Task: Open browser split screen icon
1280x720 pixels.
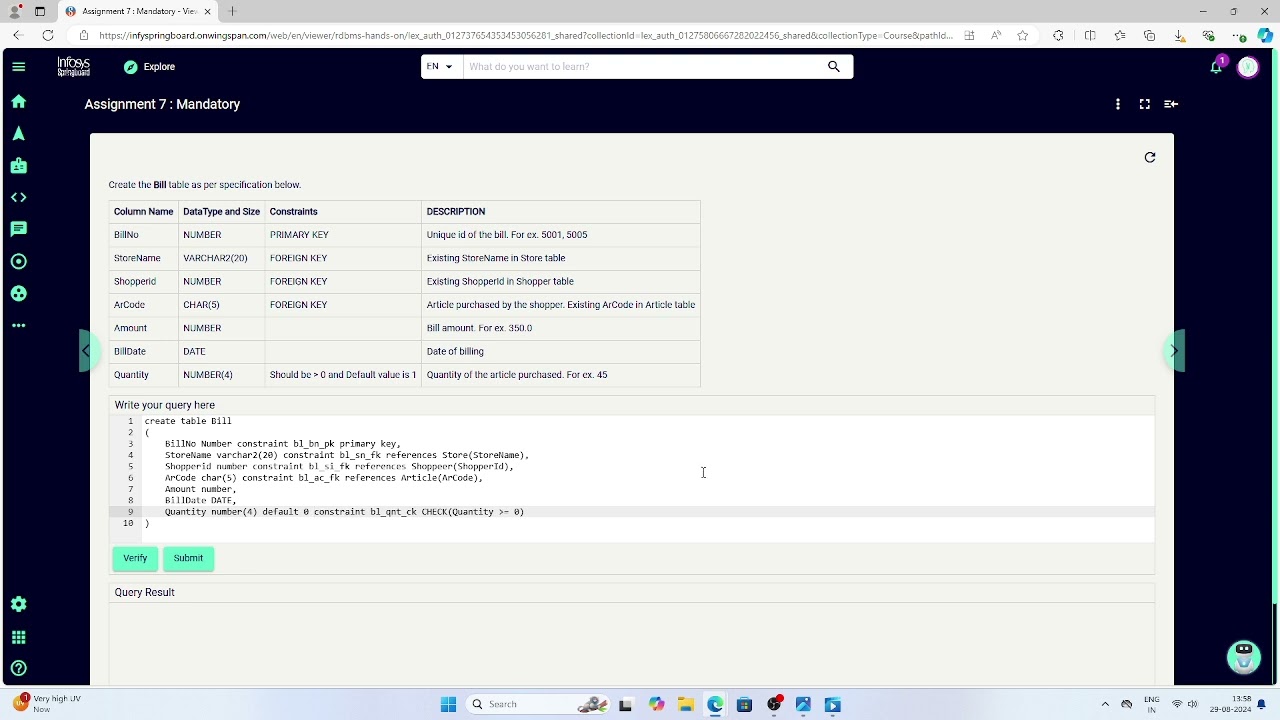Action: [1090, 36]
